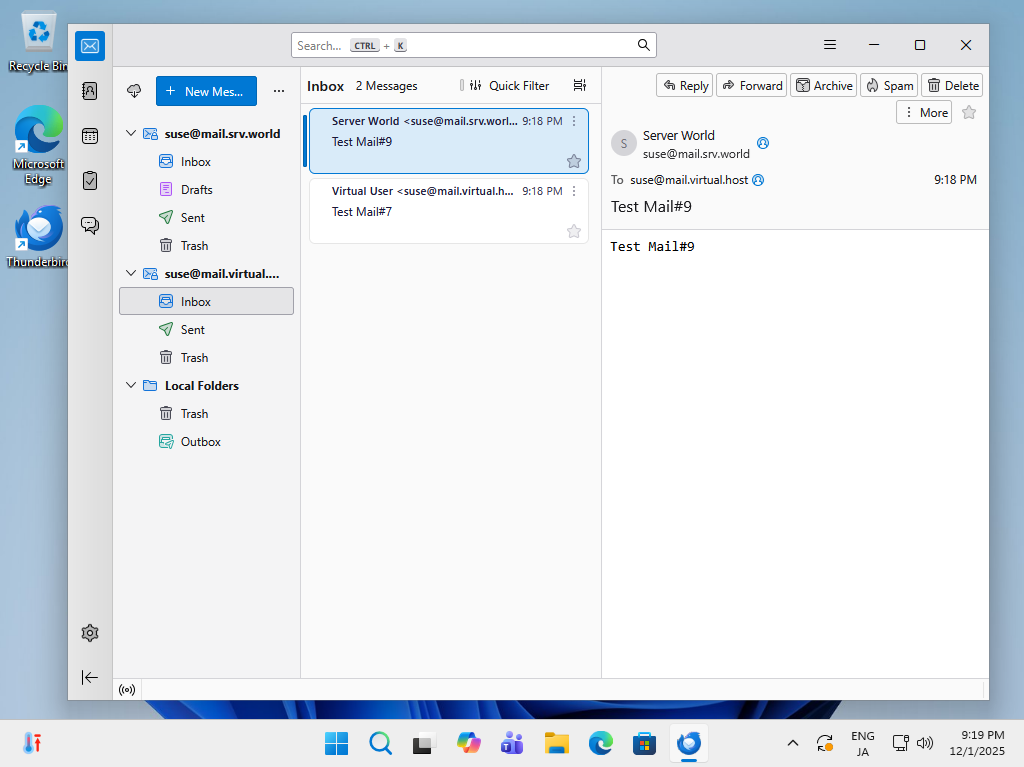1024x767 pixels.
Task: Star the Test Mail#7 message
Action: [574, 231]
